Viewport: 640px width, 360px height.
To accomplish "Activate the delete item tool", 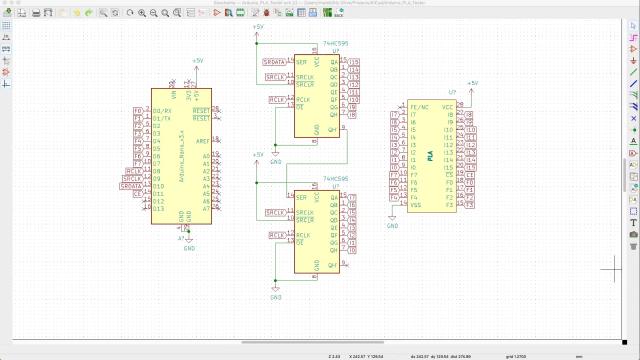I will click(633, 246).
